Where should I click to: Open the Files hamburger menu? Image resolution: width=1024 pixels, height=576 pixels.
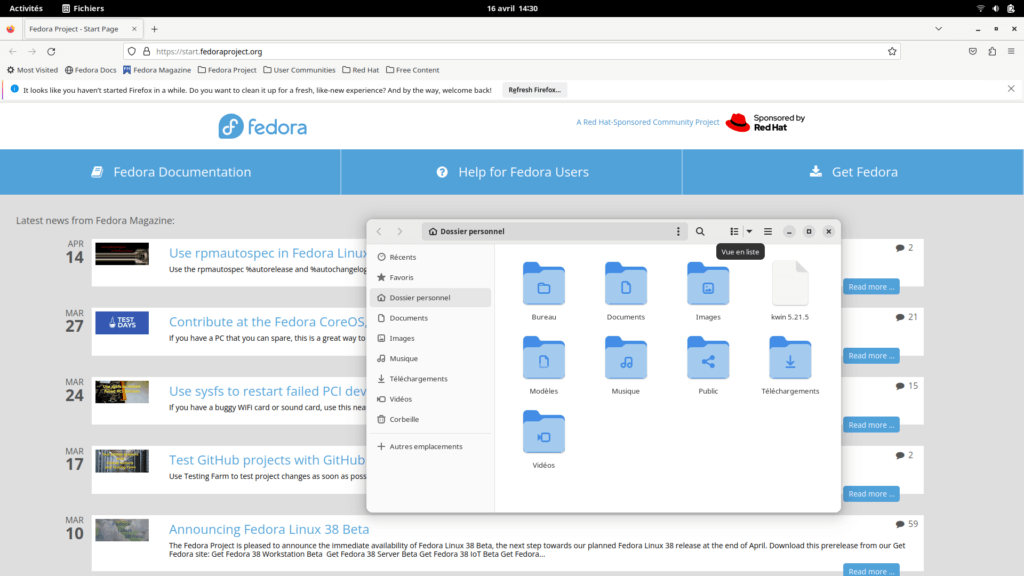[x=768, y=231]
